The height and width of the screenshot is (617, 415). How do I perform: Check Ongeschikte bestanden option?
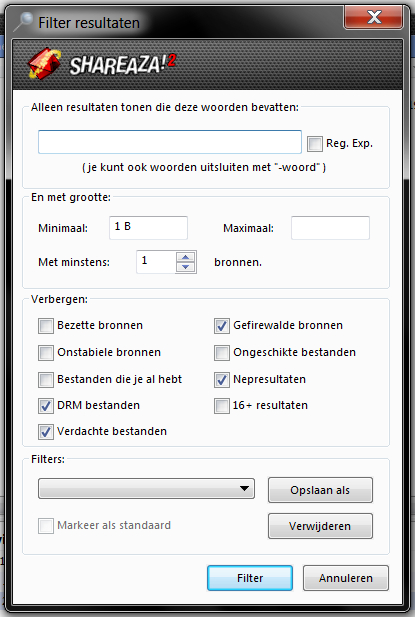click(x=222, y=353)
